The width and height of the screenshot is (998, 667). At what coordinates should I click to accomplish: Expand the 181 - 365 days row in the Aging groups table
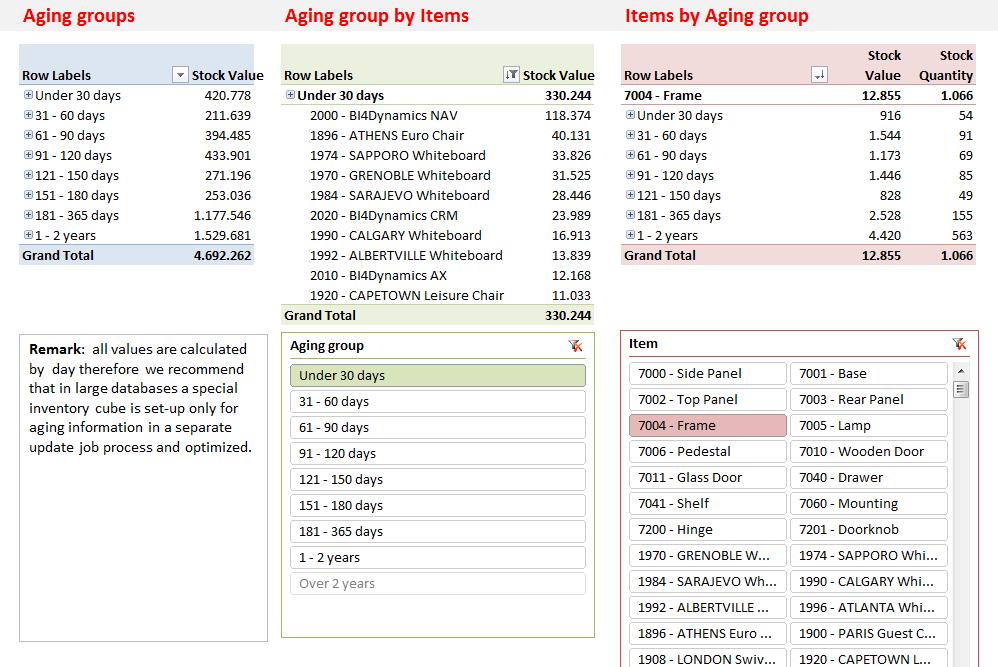pos(28,215)
